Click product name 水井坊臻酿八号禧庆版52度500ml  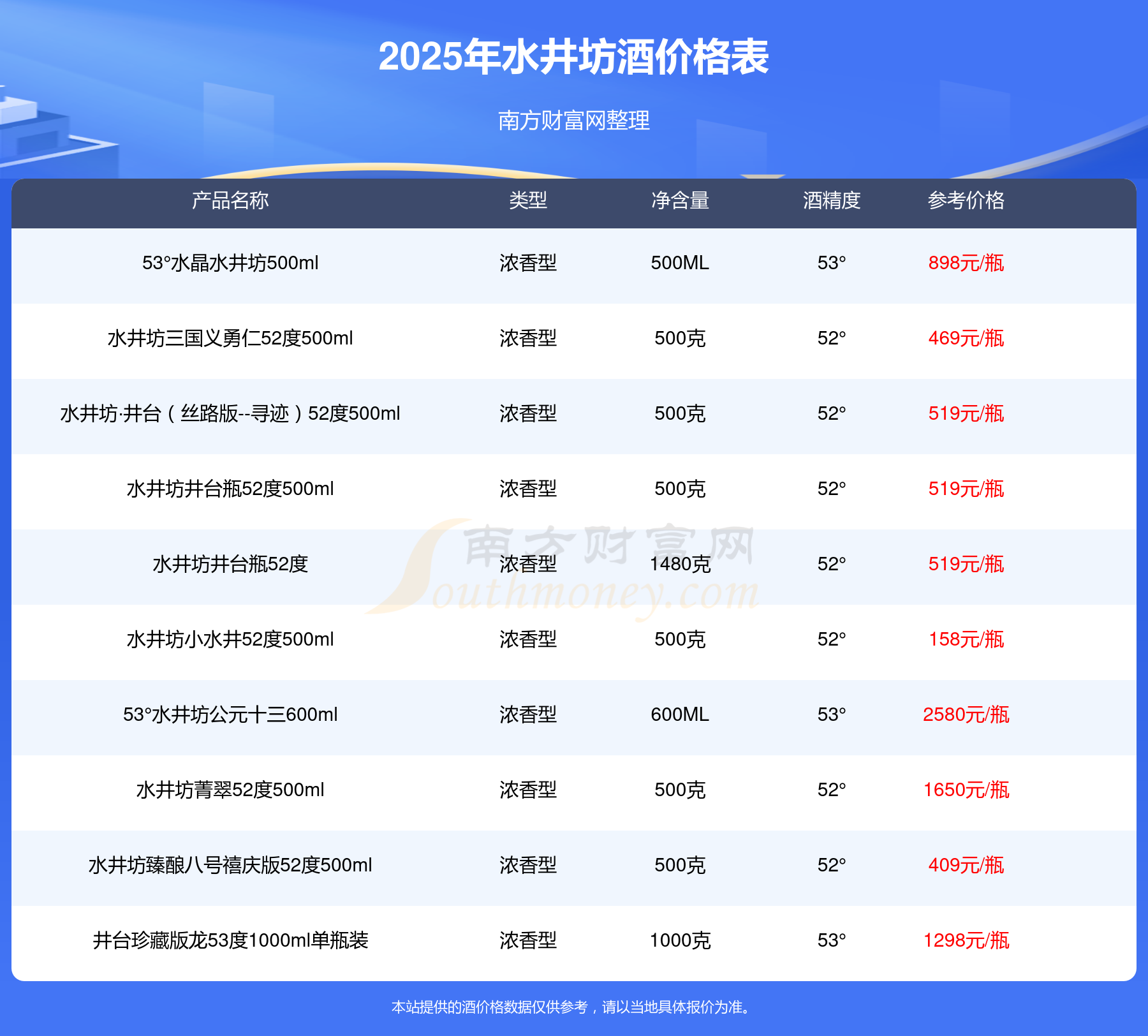pyautogui.click(x=230, y=865)
